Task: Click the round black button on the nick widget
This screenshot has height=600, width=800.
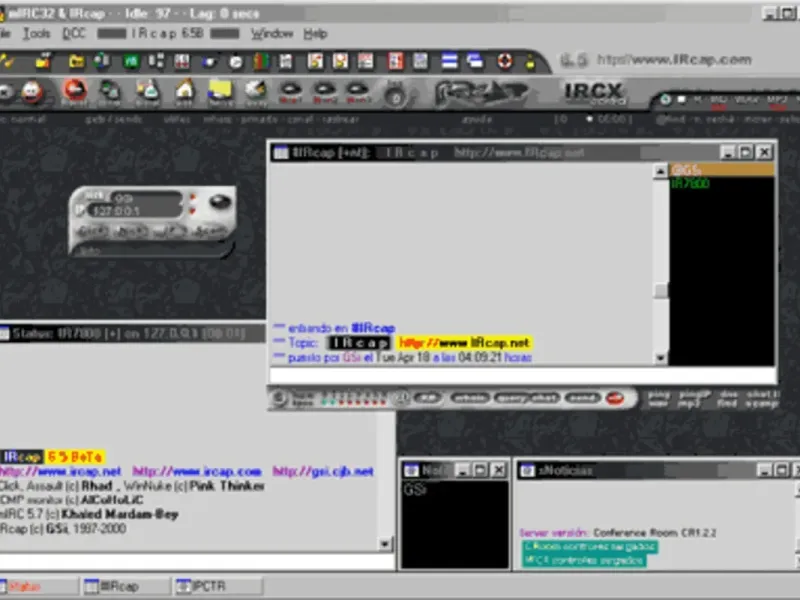Action: tap(220, 201)
